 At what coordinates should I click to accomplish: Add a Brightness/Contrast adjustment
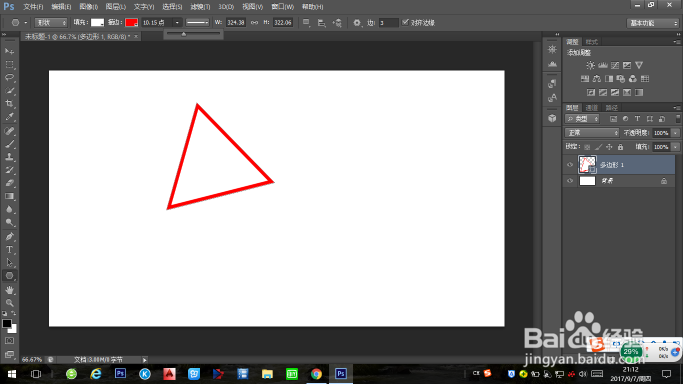(x=590, y=65)
